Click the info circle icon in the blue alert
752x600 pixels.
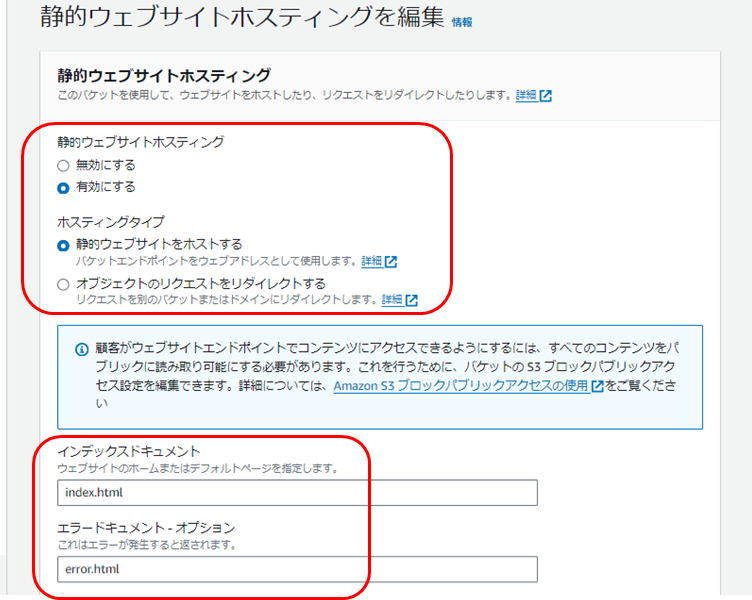82,349
